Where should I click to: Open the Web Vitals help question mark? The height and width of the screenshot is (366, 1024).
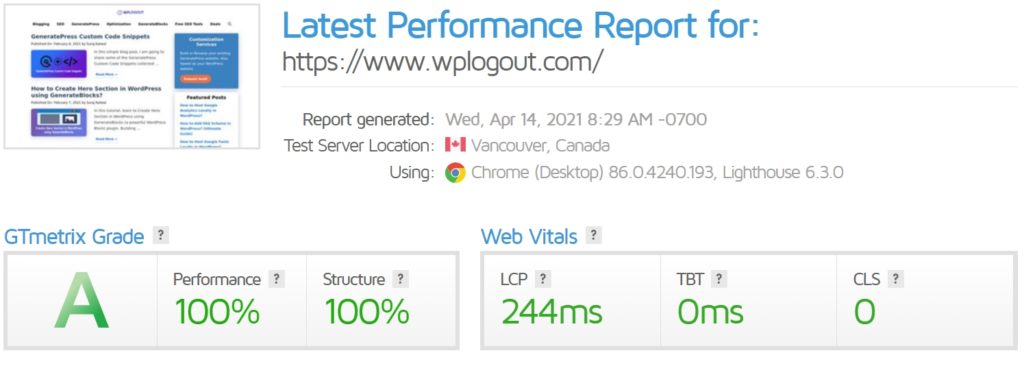(x=593, y=235)
